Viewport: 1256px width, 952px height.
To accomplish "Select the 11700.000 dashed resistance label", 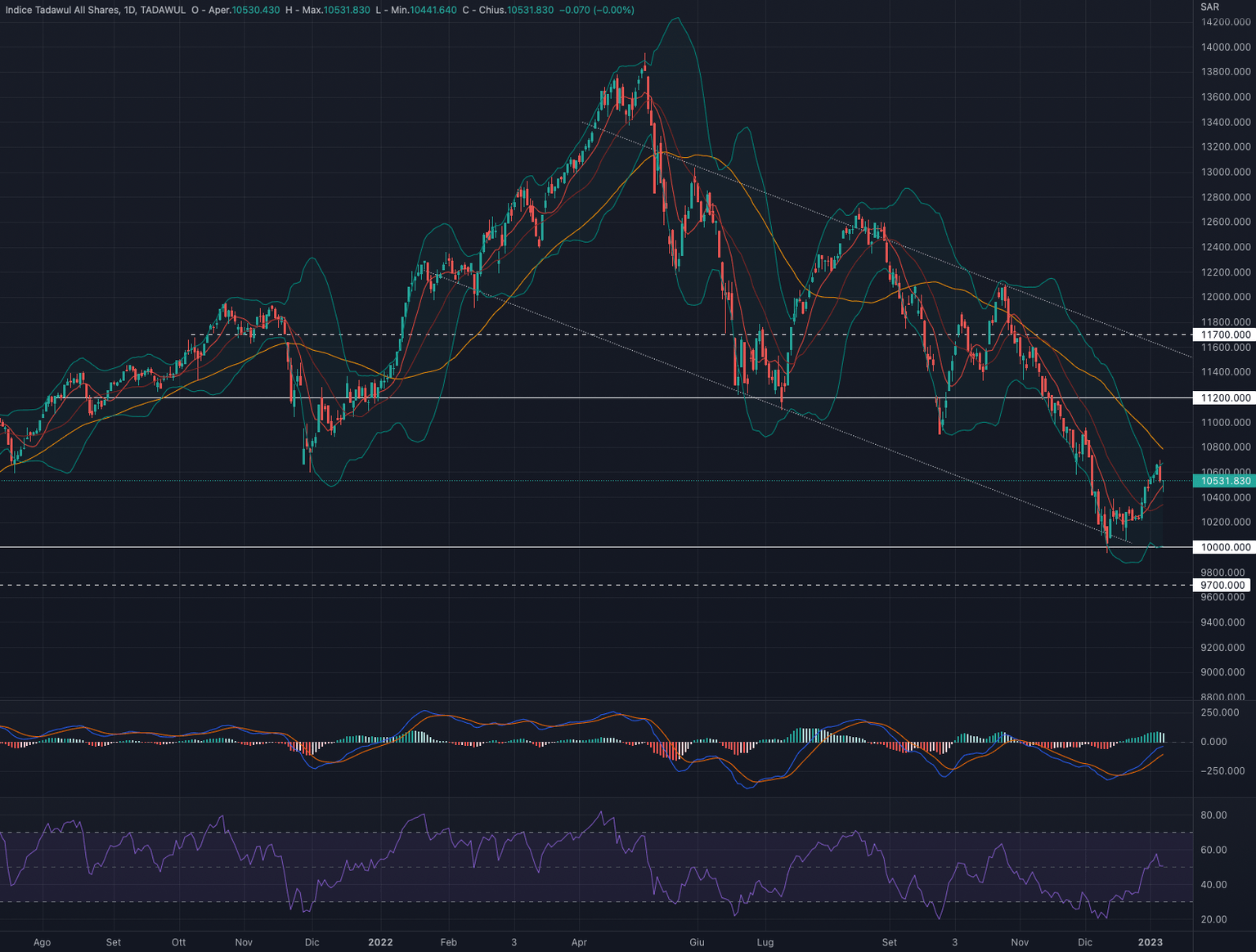I will point(1225,335).
